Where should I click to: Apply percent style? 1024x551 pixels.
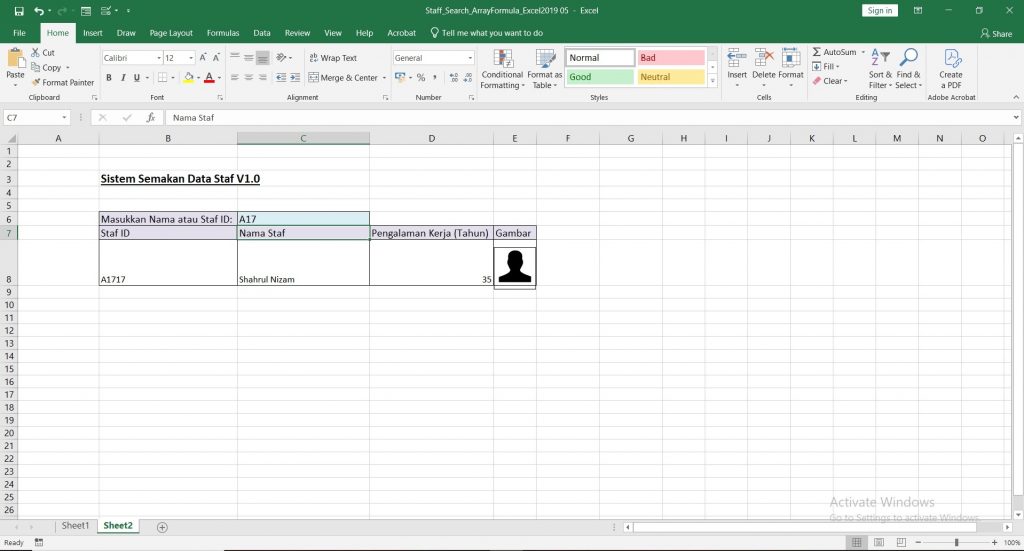pyautogui.click(x=421, y=78)
